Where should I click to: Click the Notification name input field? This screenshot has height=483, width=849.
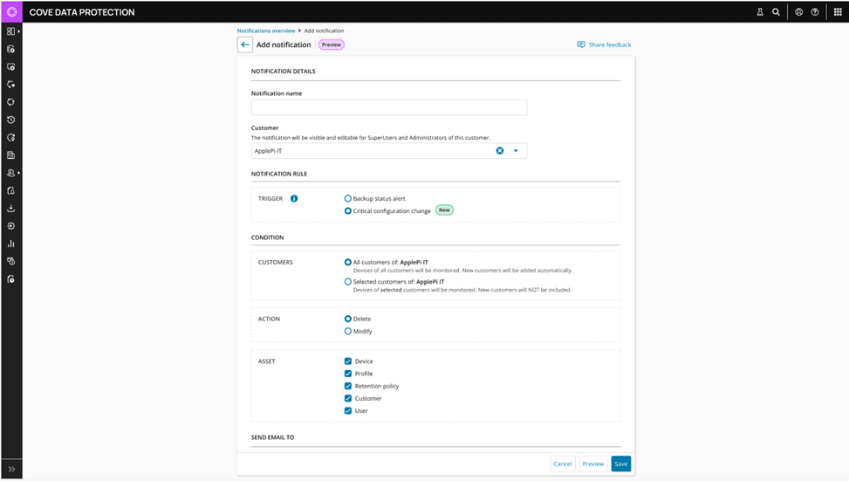click(389, 108)
